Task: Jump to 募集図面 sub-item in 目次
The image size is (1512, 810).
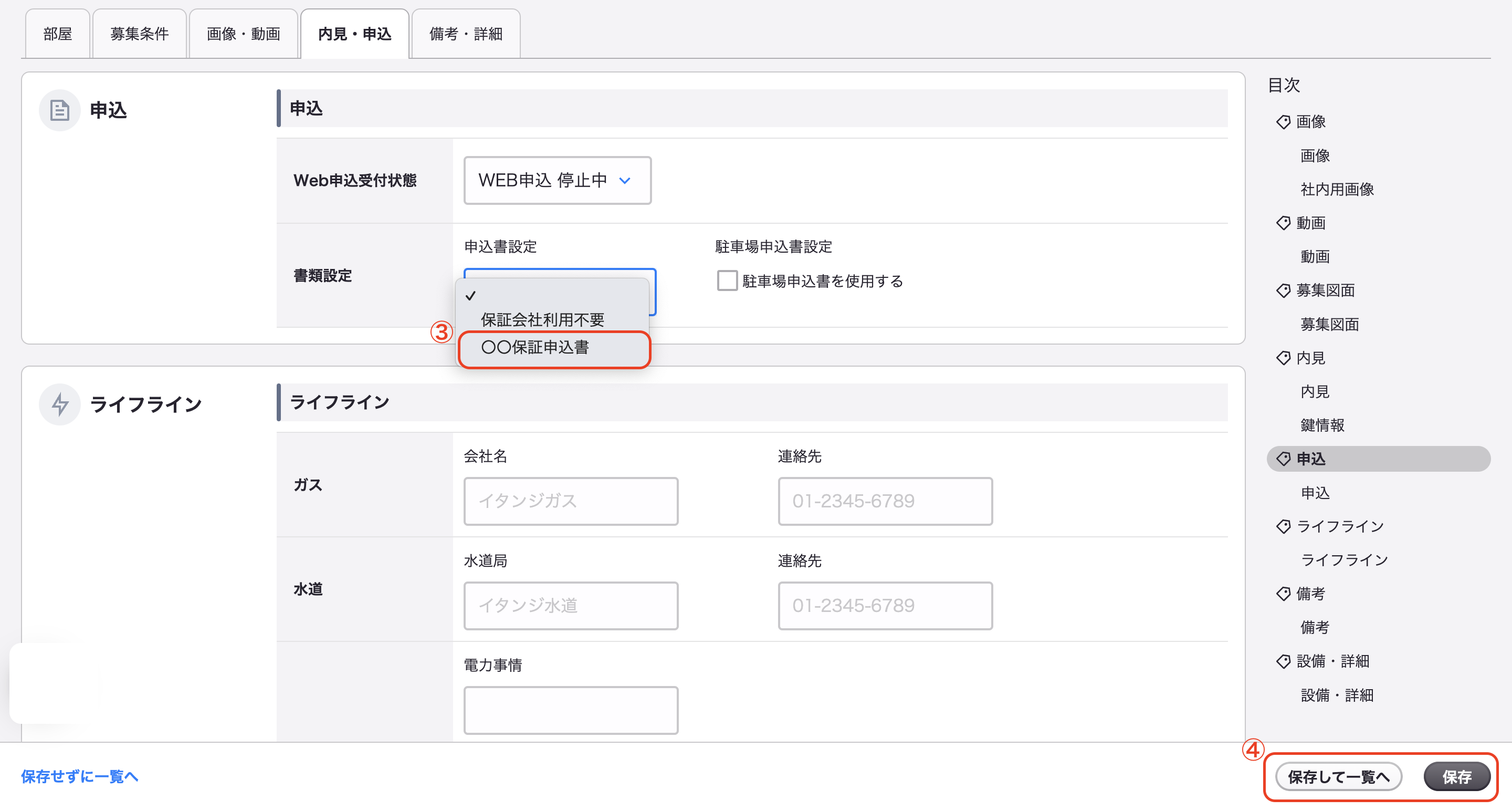Action: (1329, 324)
